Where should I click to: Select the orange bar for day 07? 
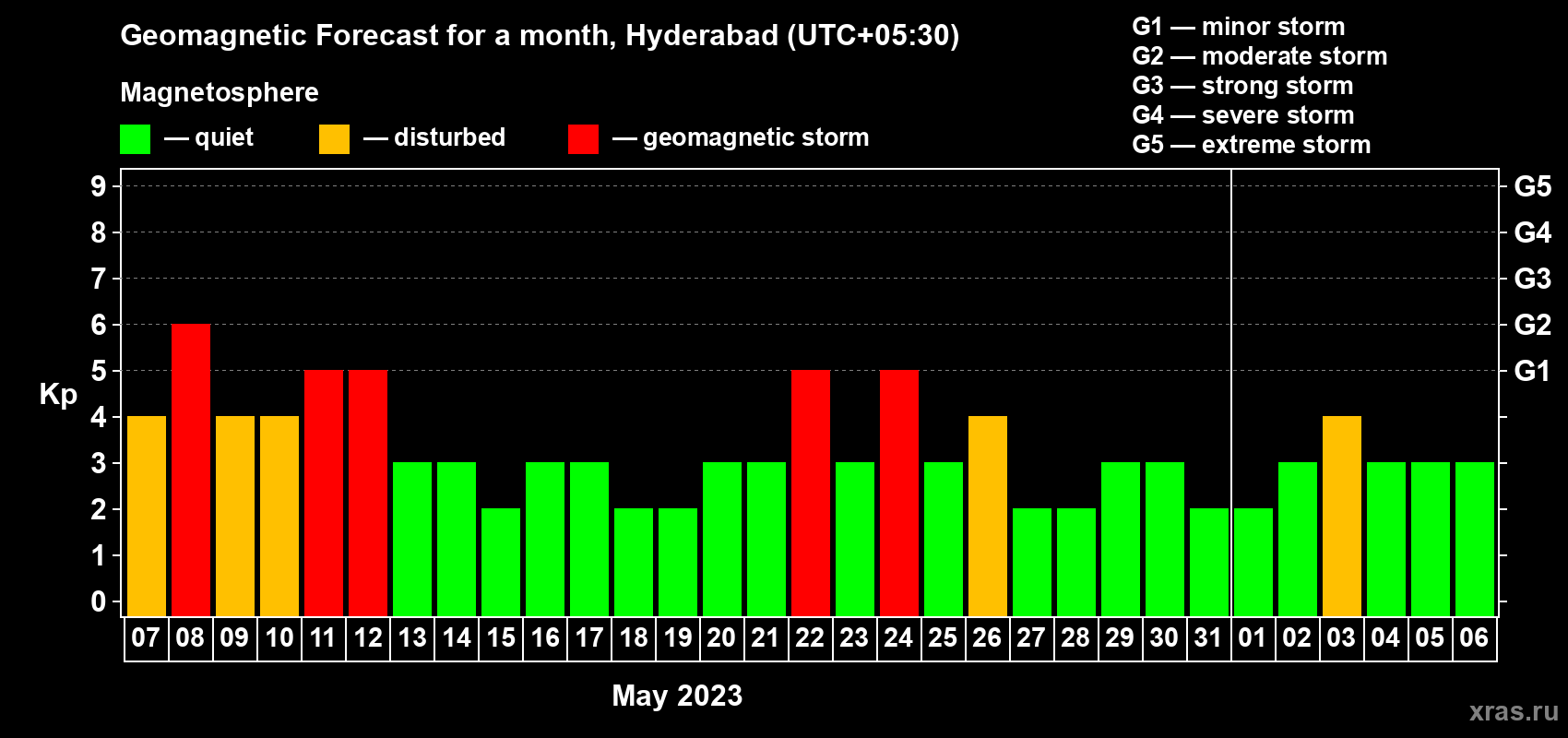coord(147,517)
